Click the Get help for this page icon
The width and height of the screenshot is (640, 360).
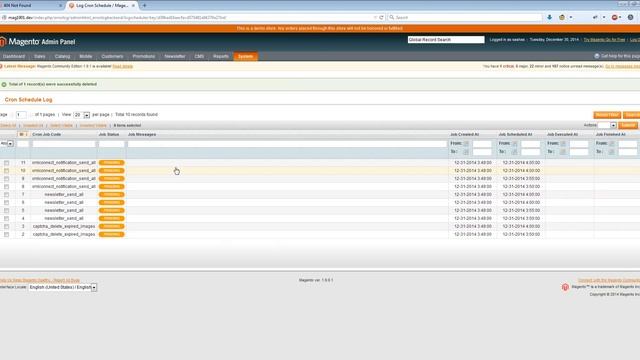[597, 56]
